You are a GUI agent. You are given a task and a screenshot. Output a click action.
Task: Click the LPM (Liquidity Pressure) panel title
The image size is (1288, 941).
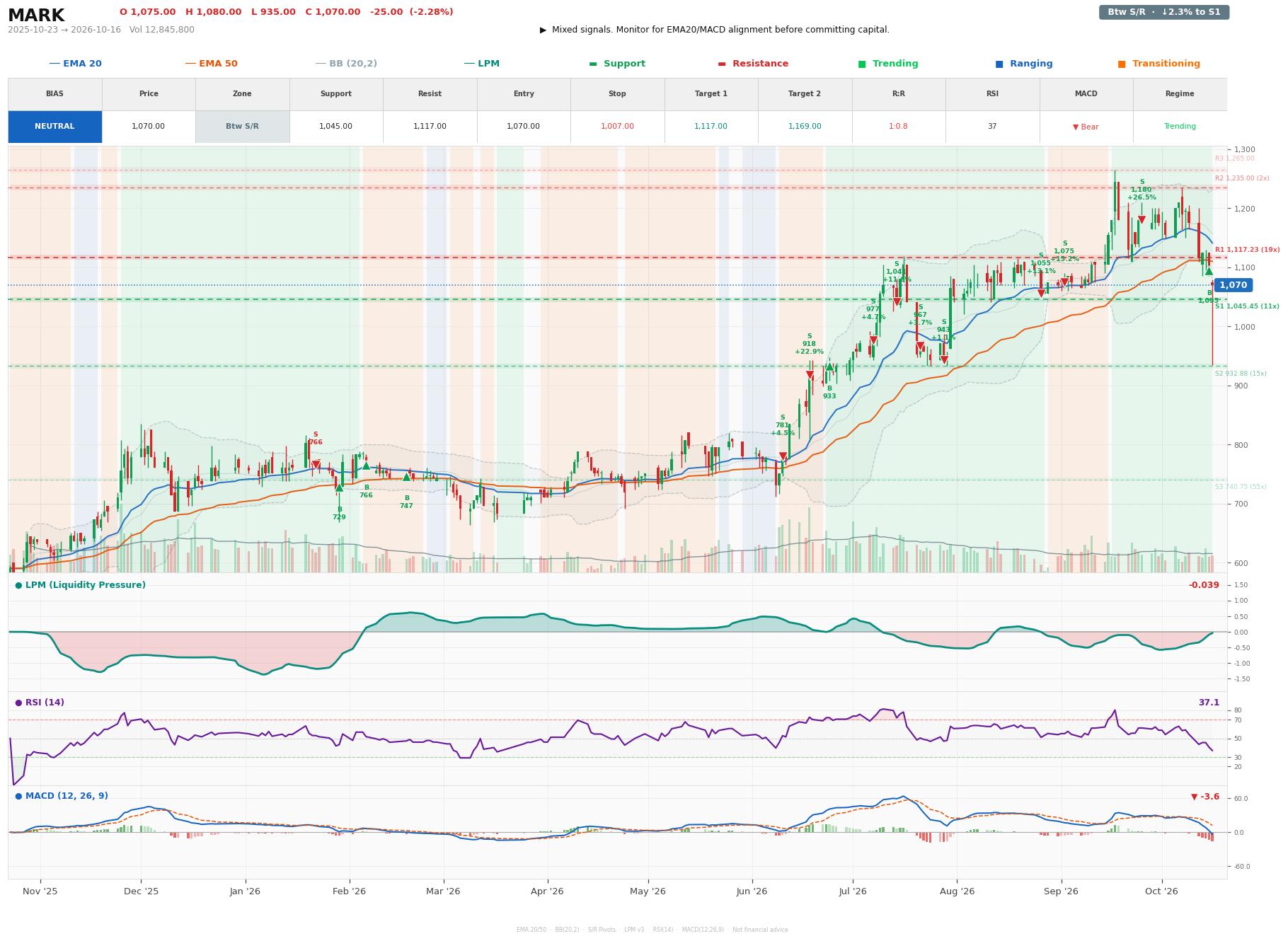tap(80, 585)
